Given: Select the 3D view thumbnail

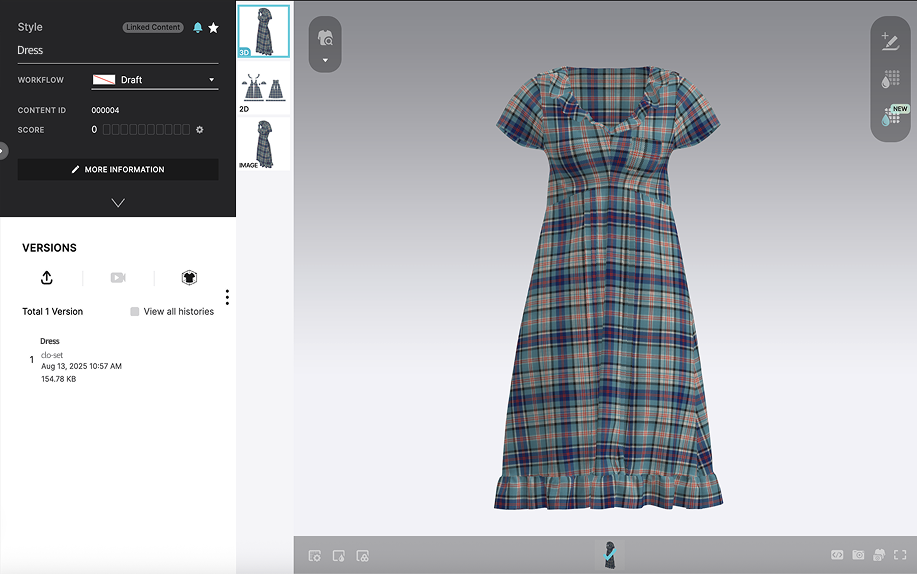Looking at the screenshot, I should (264, 31).
